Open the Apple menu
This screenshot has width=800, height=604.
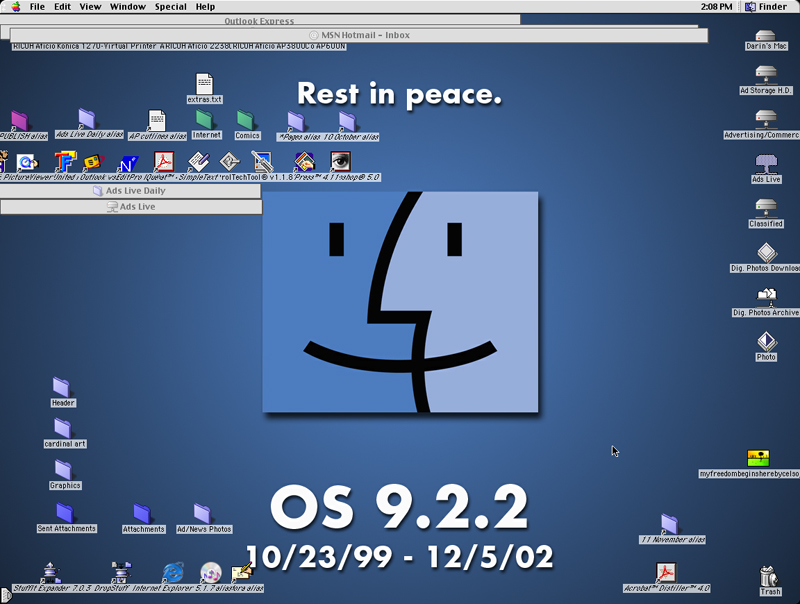click(16, 7)
